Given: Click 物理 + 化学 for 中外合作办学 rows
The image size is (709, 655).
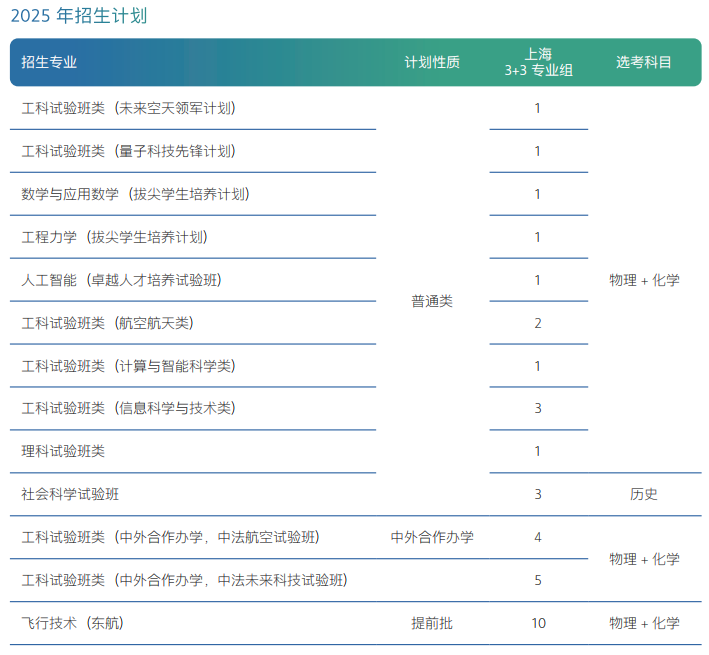Looking at the screenshot, I should click(x=644, y=559).
